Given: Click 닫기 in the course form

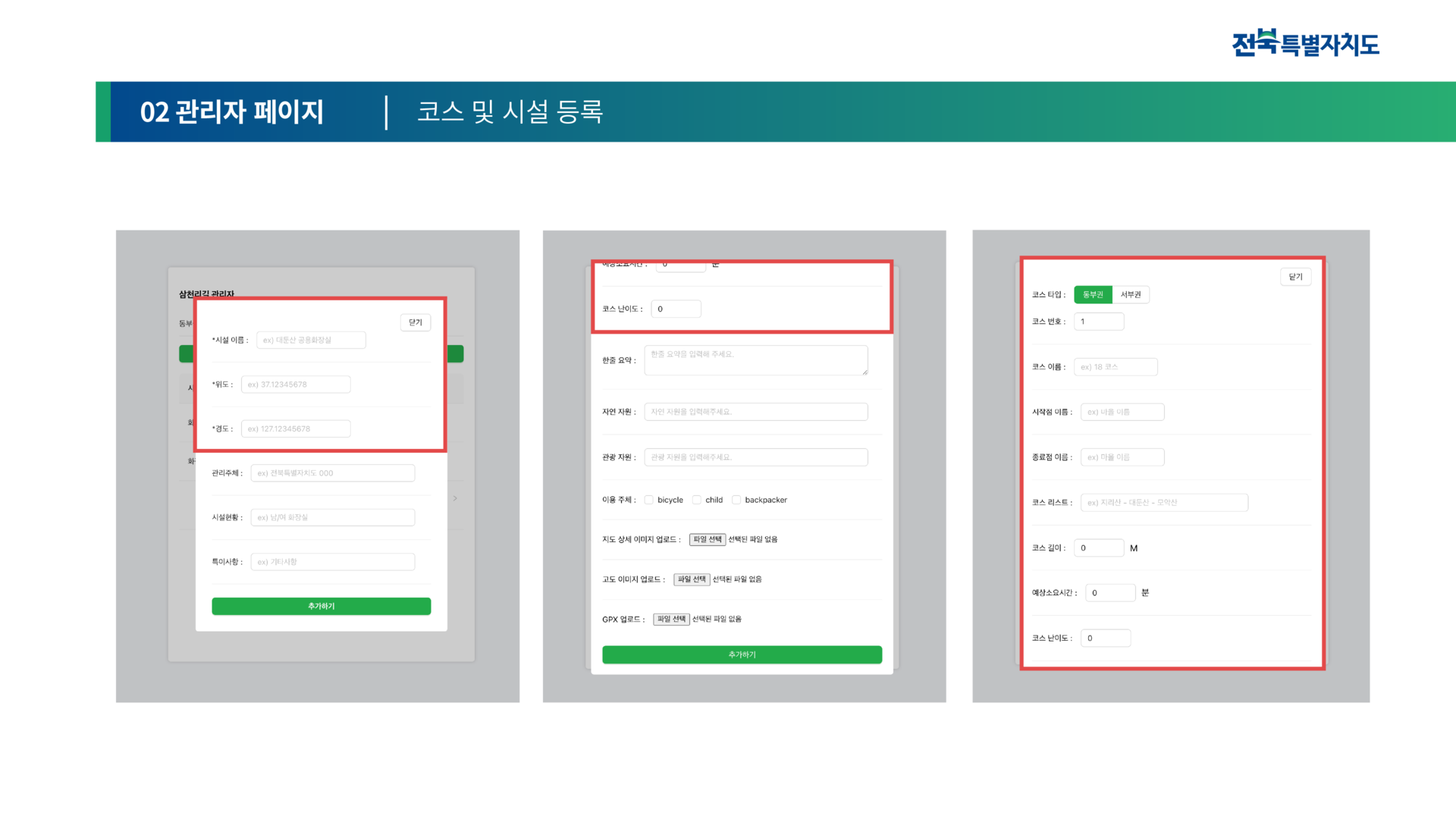Looking at the screenshot, I should coord(1295,277).
